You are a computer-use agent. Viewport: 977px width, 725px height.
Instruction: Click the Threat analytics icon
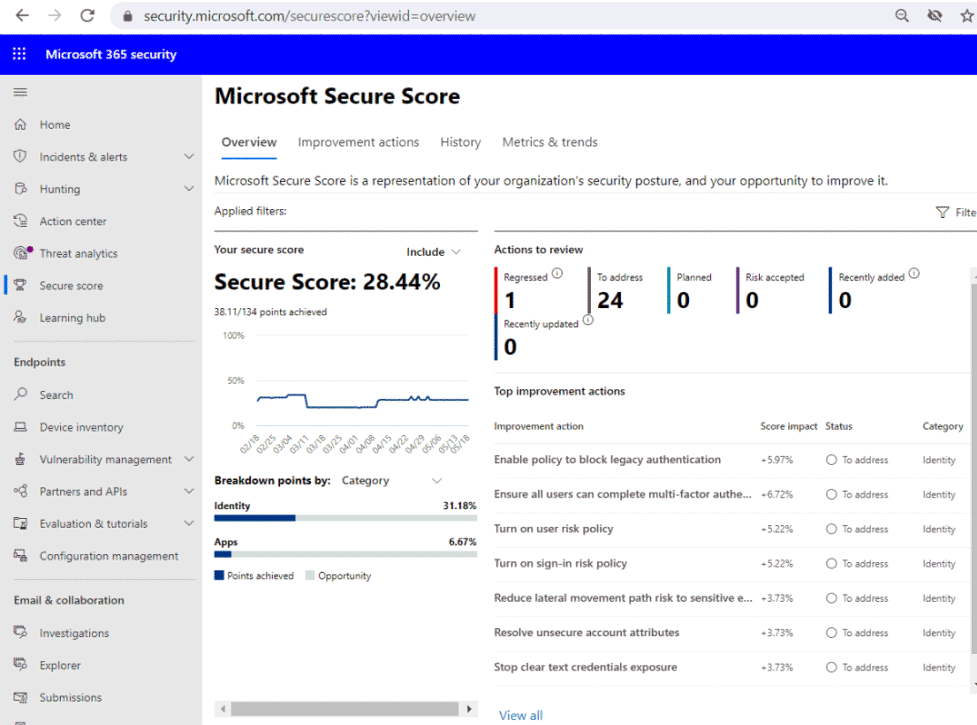[x=22, y=253]
